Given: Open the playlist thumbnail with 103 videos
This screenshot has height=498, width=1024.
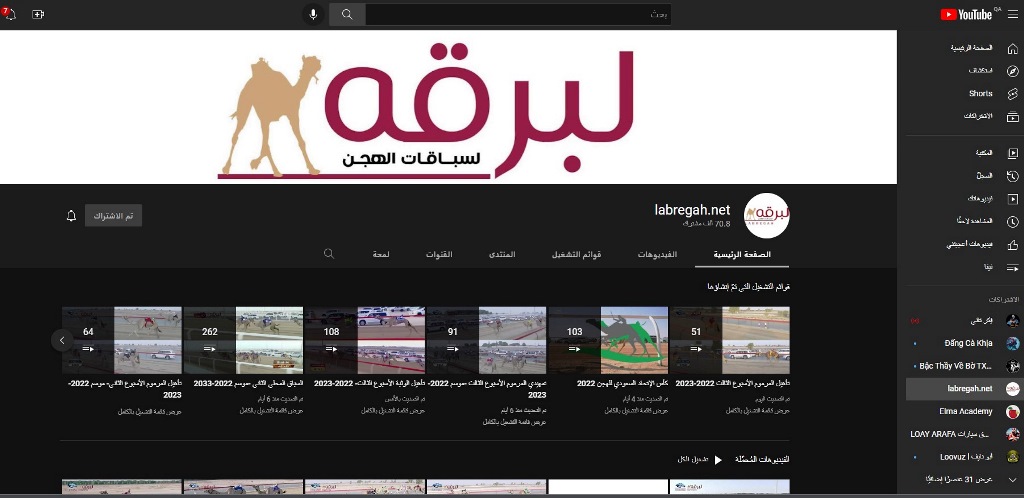Looking at the screenshot, I should pos(608,340).
